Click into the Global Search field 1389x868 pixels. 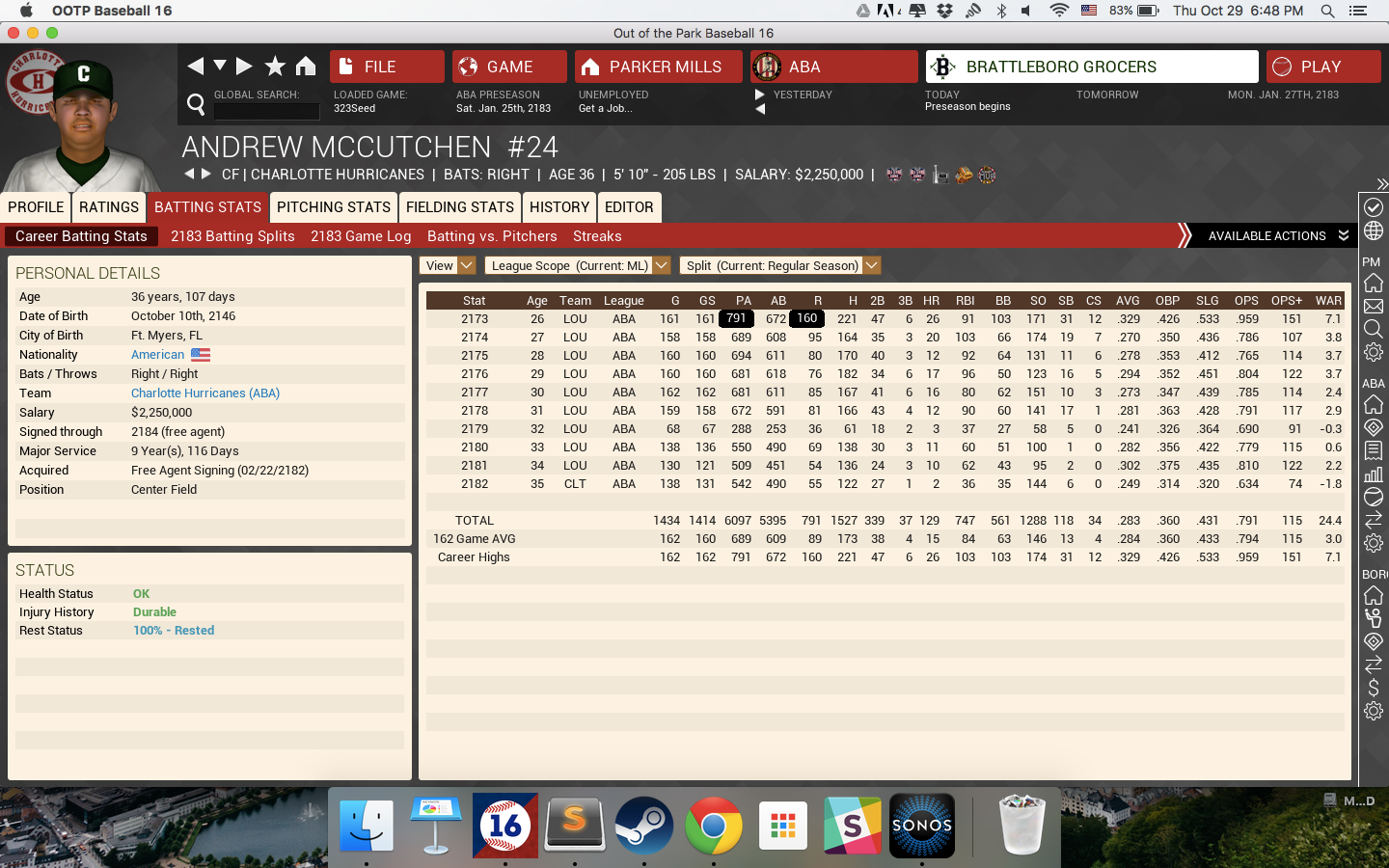coord(266,111)
